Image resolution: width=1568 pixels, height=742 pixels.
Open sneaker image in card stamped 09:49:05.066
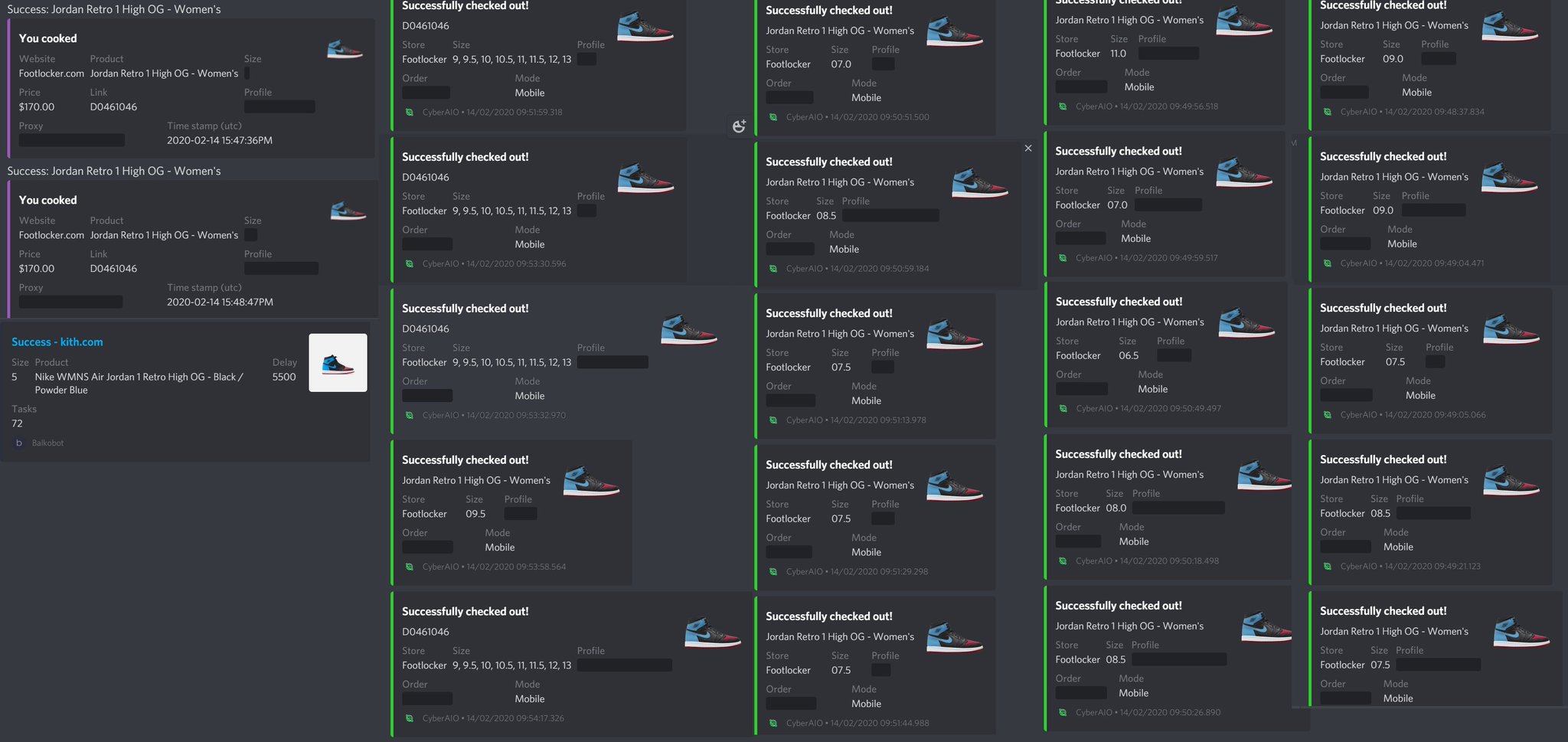(x=1511, y=329)
